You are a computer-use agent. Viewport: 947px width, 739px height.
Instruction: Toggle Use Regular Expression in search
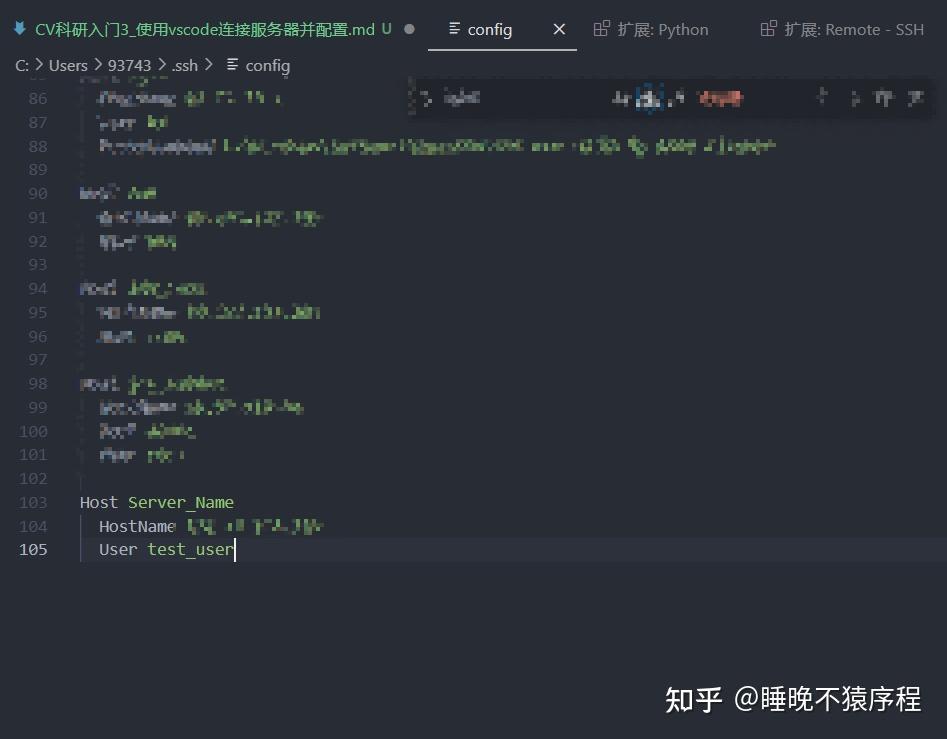click(x=677, y=98)
